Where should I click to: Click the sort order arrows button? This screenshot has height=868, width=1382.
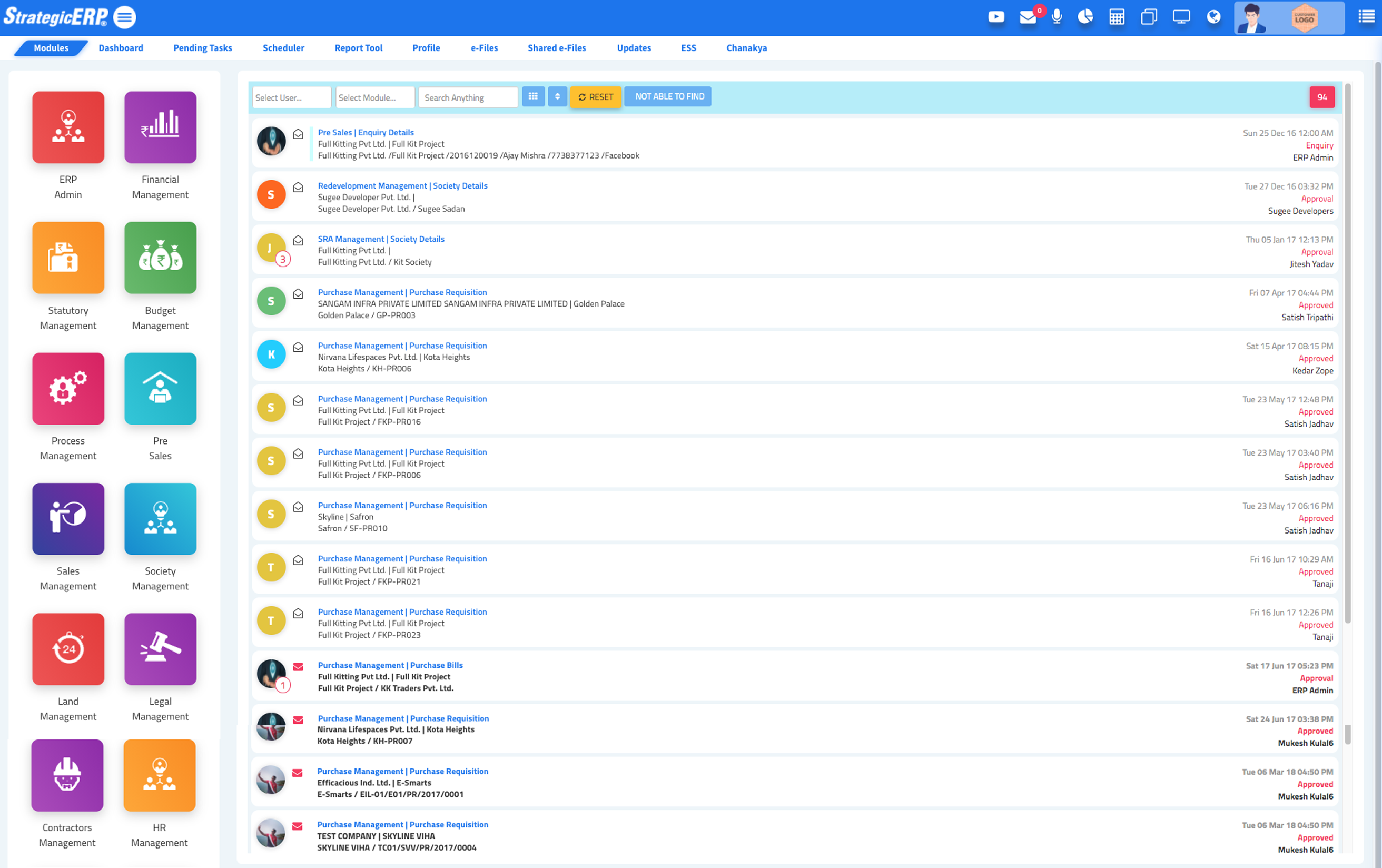coord(557,96)
